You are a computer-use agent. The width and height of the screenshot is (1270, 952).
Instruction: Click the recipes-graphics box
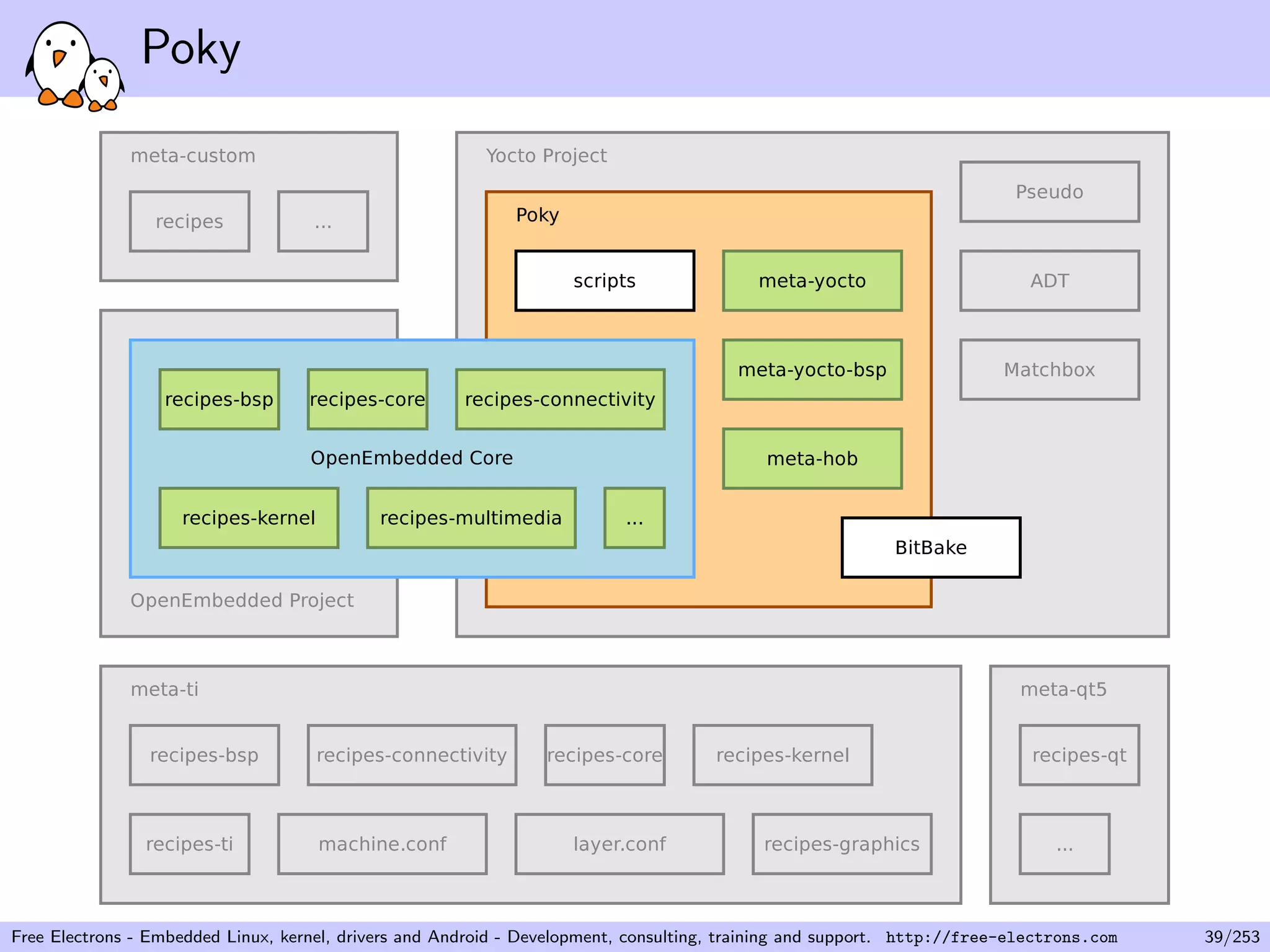[x=841, y=844]
